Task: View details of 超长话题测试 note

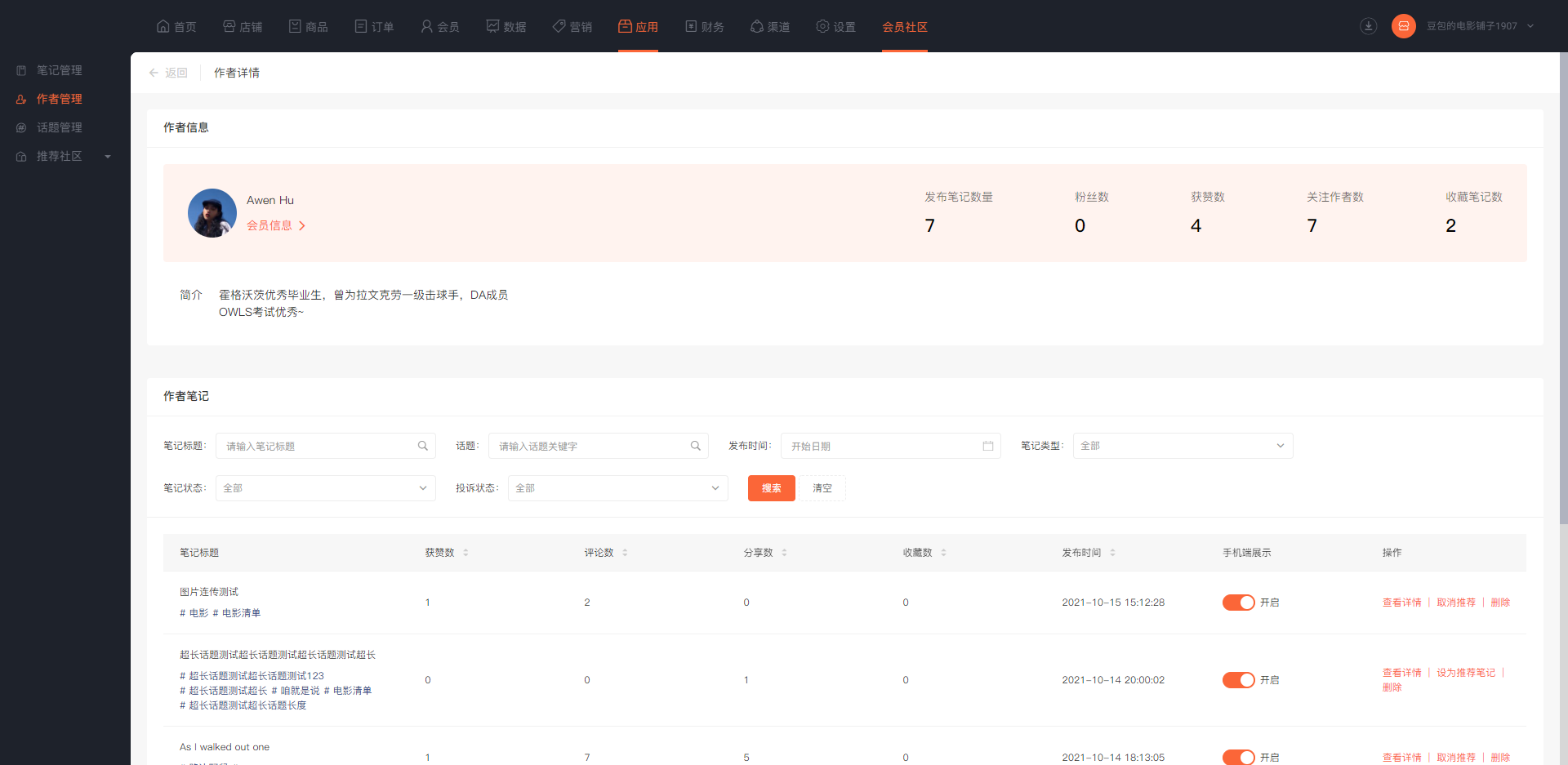Action: (x=1401, y=673)
